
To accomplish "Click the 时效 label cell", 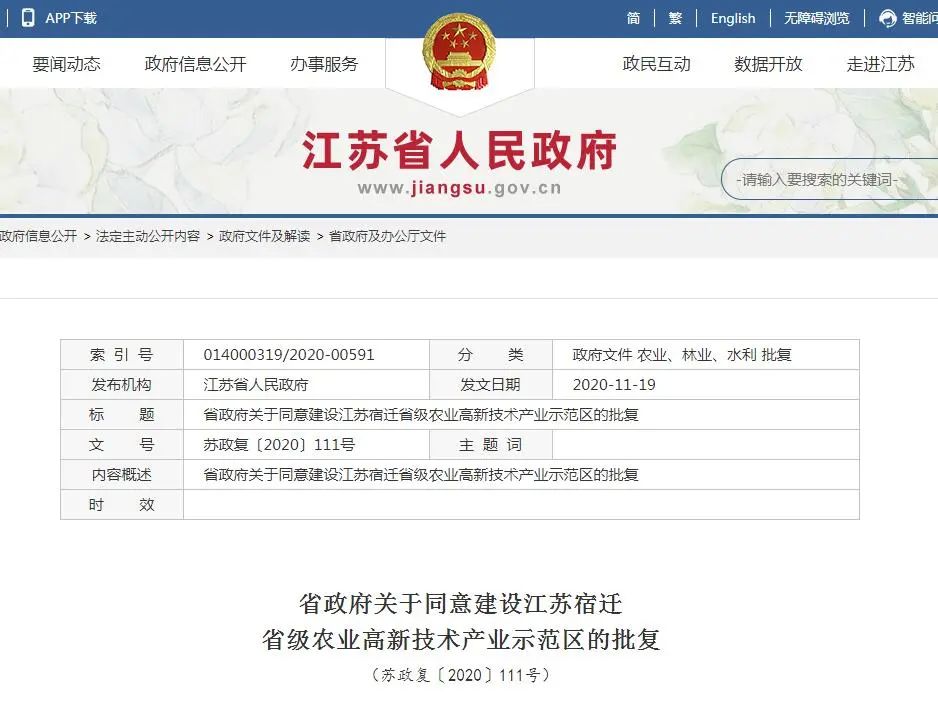I will [122, 504].
